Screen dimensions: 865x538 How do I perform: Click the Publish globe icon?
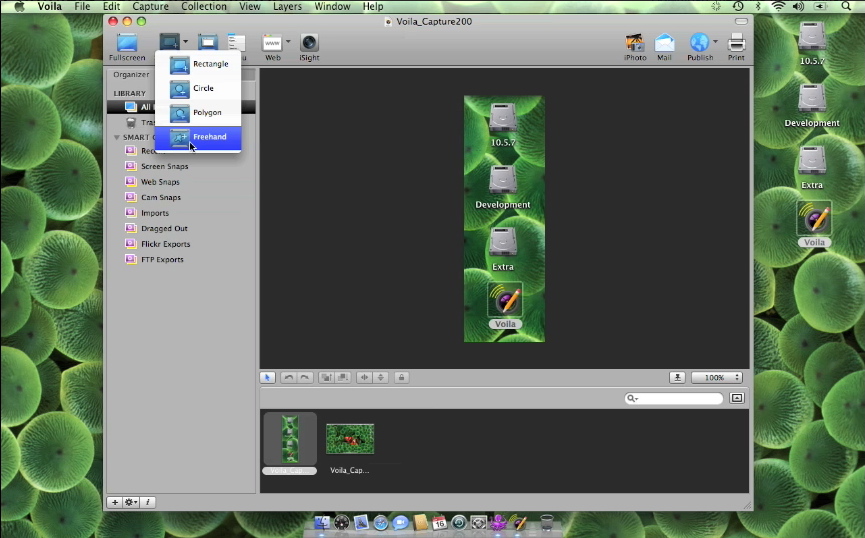pyautogui.click(x=699, y=42)
